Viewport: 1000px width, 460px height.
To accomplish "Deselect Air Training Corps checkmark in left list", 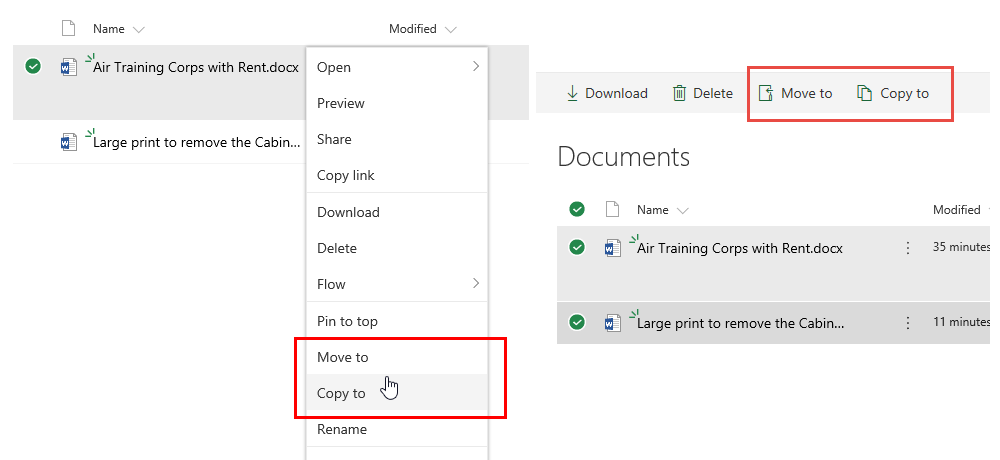I will pyautogui.click(x=33, y=66).
